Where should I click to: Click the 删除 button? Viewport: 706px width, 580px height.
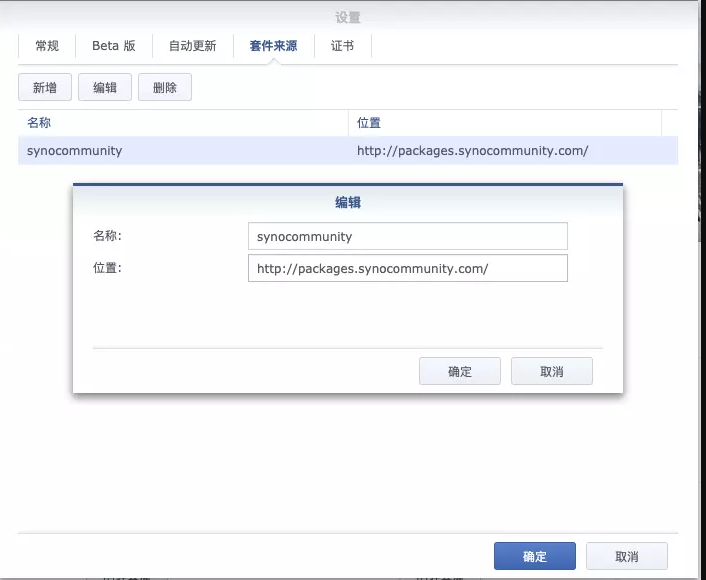coord(165,87)
